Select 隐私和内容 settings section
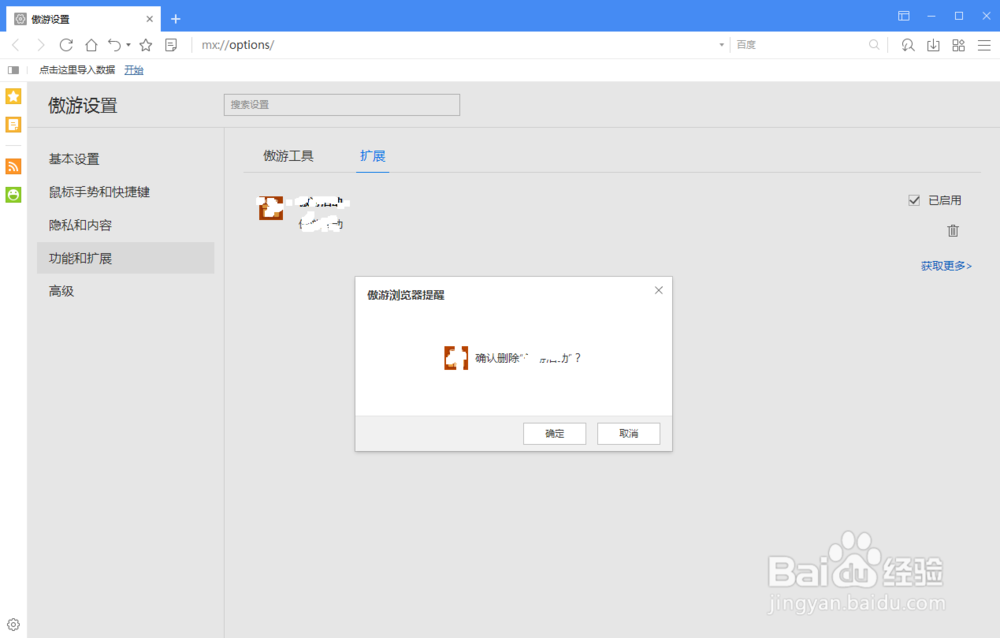Viewport: 1000px width, 638px height. coord(80,225)
